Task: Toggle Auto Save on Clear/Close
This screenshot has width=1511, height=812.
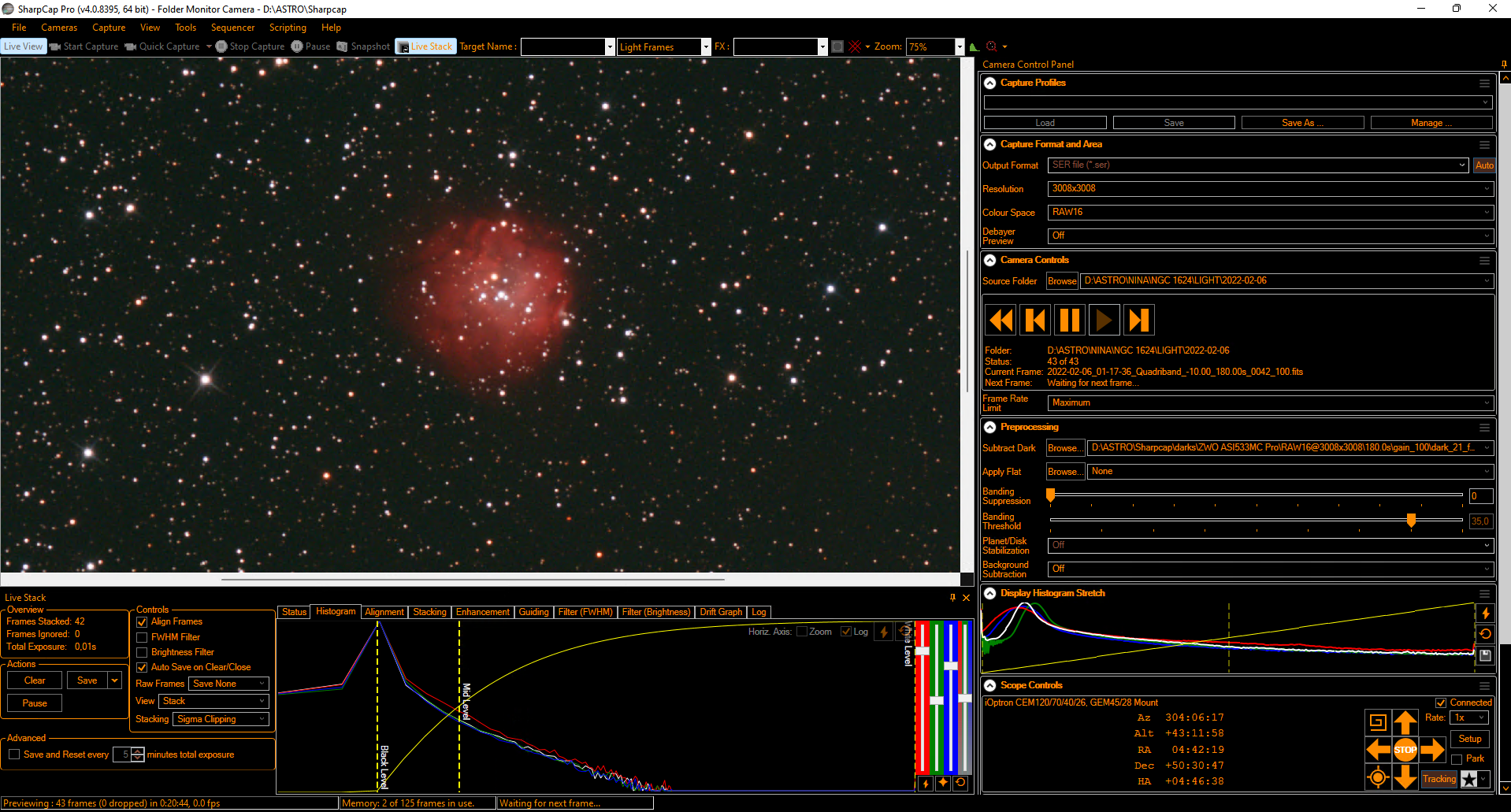Action: 143,667
